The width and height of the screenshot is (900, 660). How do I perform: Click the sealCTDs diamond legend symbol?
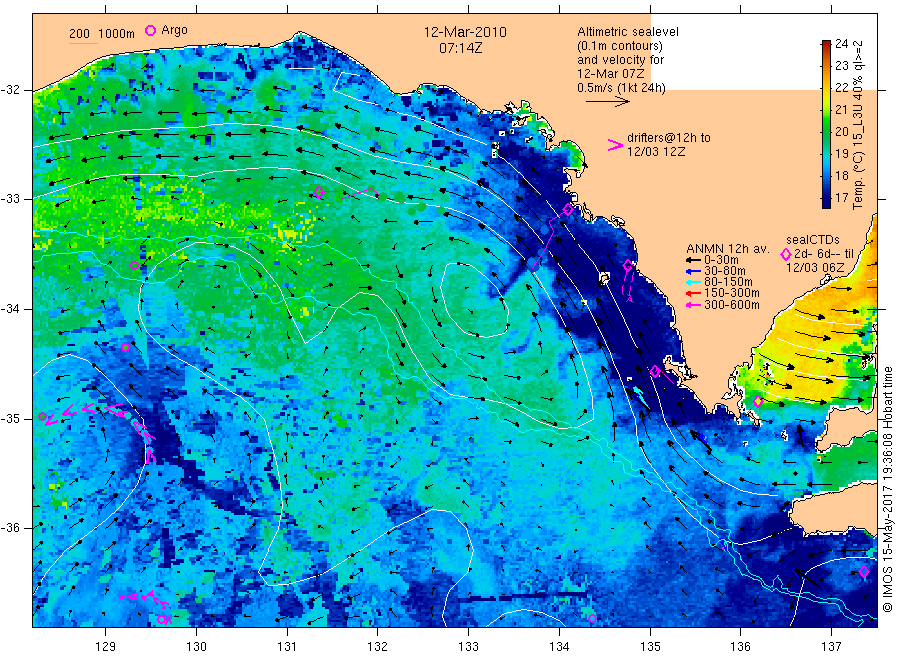click(x=786, y=254)
